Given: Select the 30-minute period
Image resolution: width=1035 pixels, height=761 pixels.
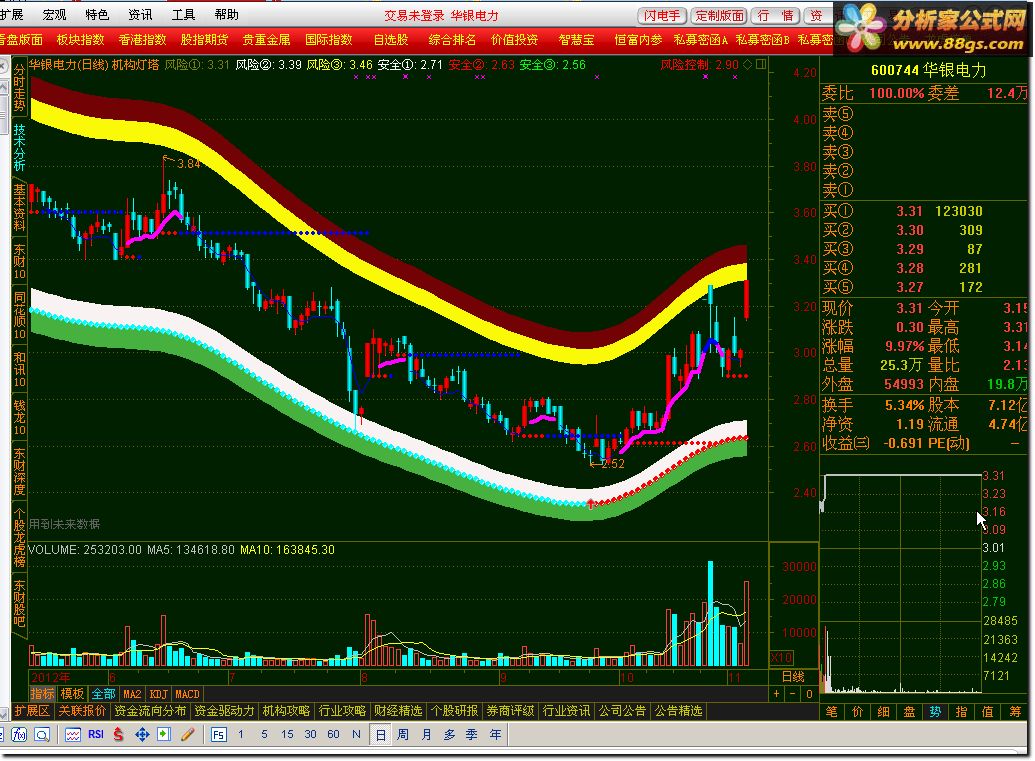Looking at the screenshot, I should (x=310, y=735).
